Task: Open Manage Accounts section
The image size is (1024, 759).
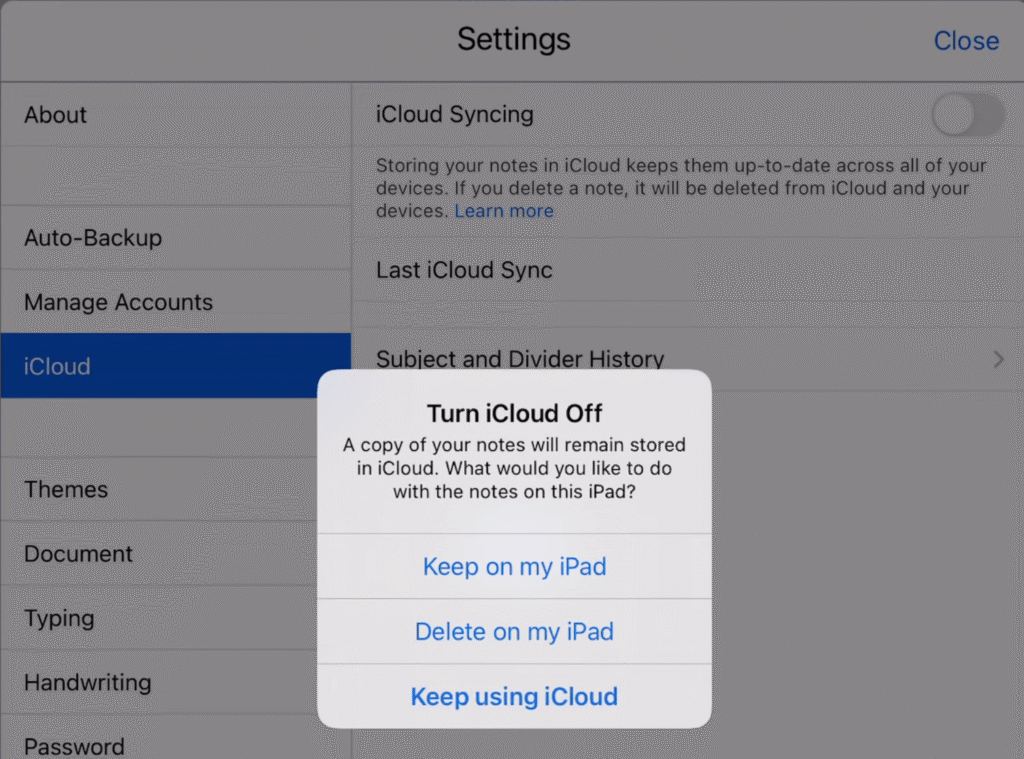Action: (176, 302)
